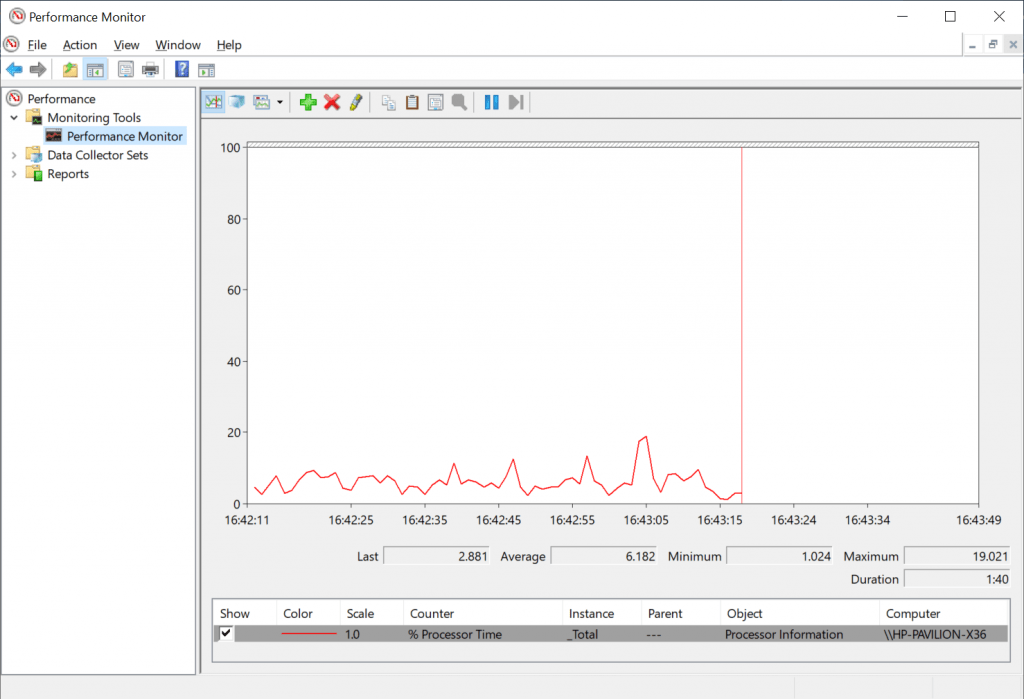Update the graph data manually

point(516,101)
